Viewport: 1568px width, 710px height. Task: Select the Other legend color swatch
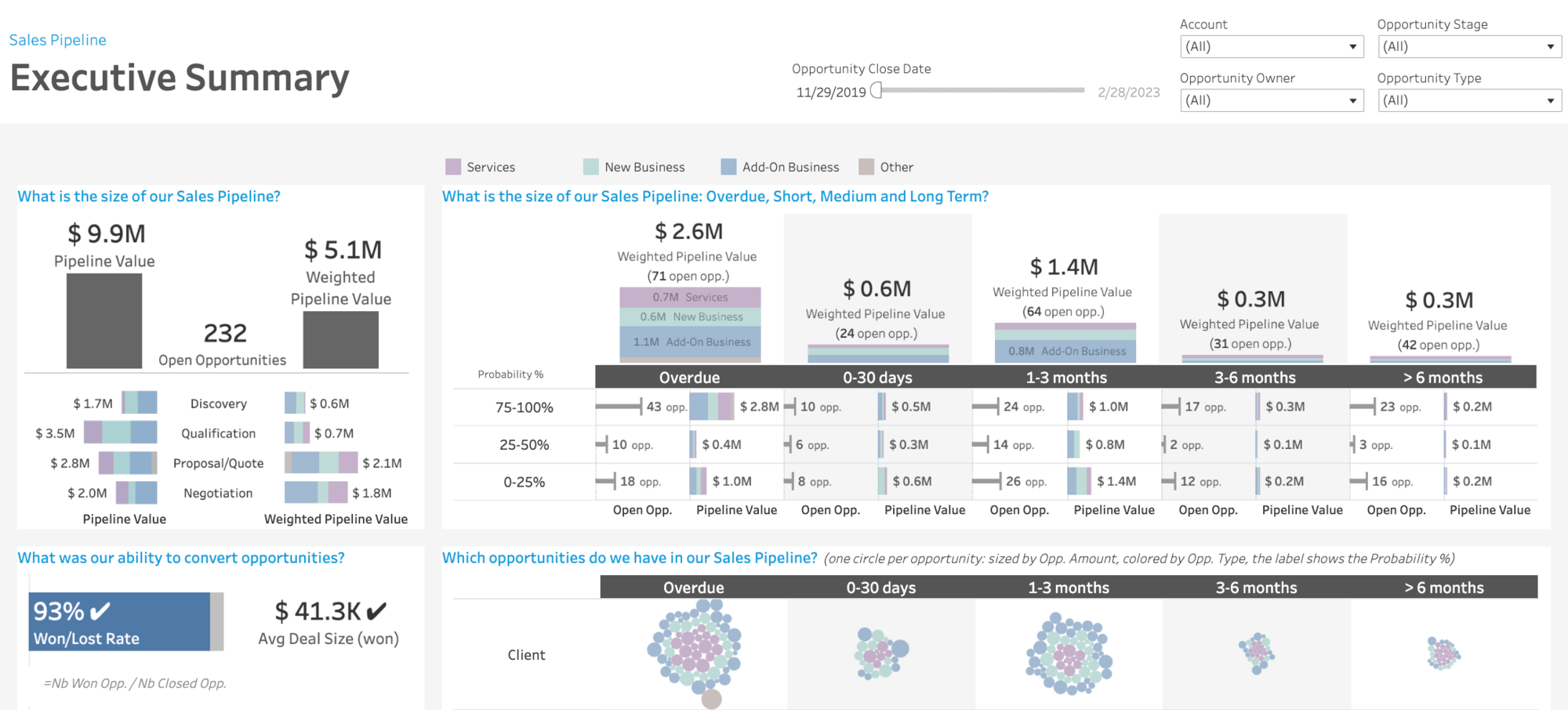click(x=866, y=167)
